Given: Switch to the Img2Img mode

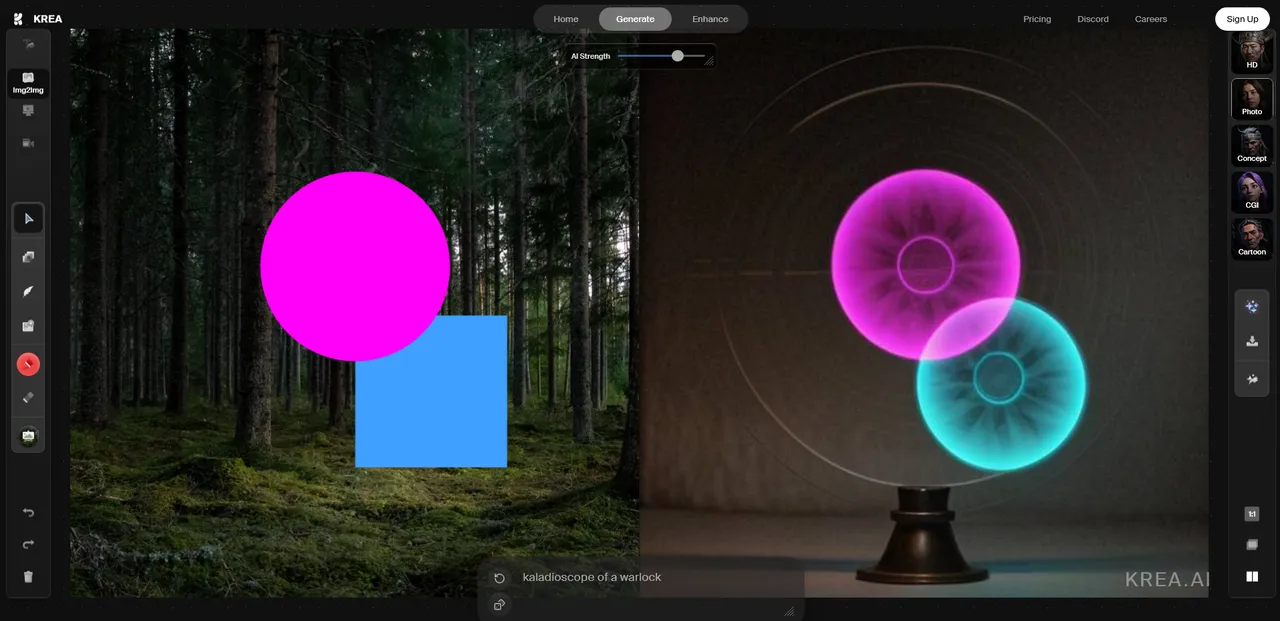Looking at the screenshot, I should [x=28, y=83].
